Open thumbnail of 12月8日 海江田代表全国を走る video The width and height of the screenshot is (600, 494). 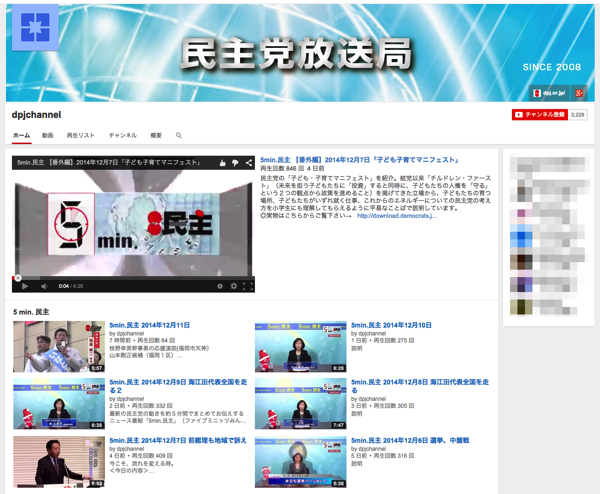(301, 404)
